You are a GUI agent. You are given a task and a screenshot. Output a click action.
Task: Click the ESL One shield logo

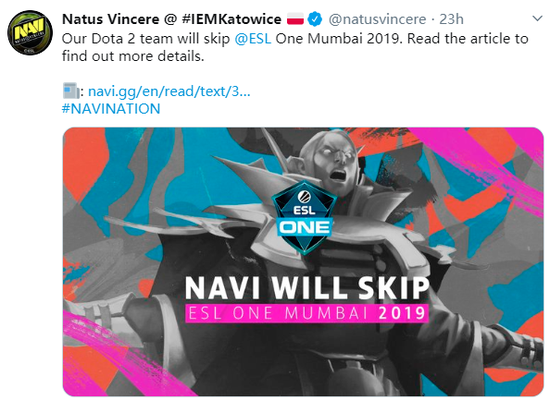tap(304, 218)
